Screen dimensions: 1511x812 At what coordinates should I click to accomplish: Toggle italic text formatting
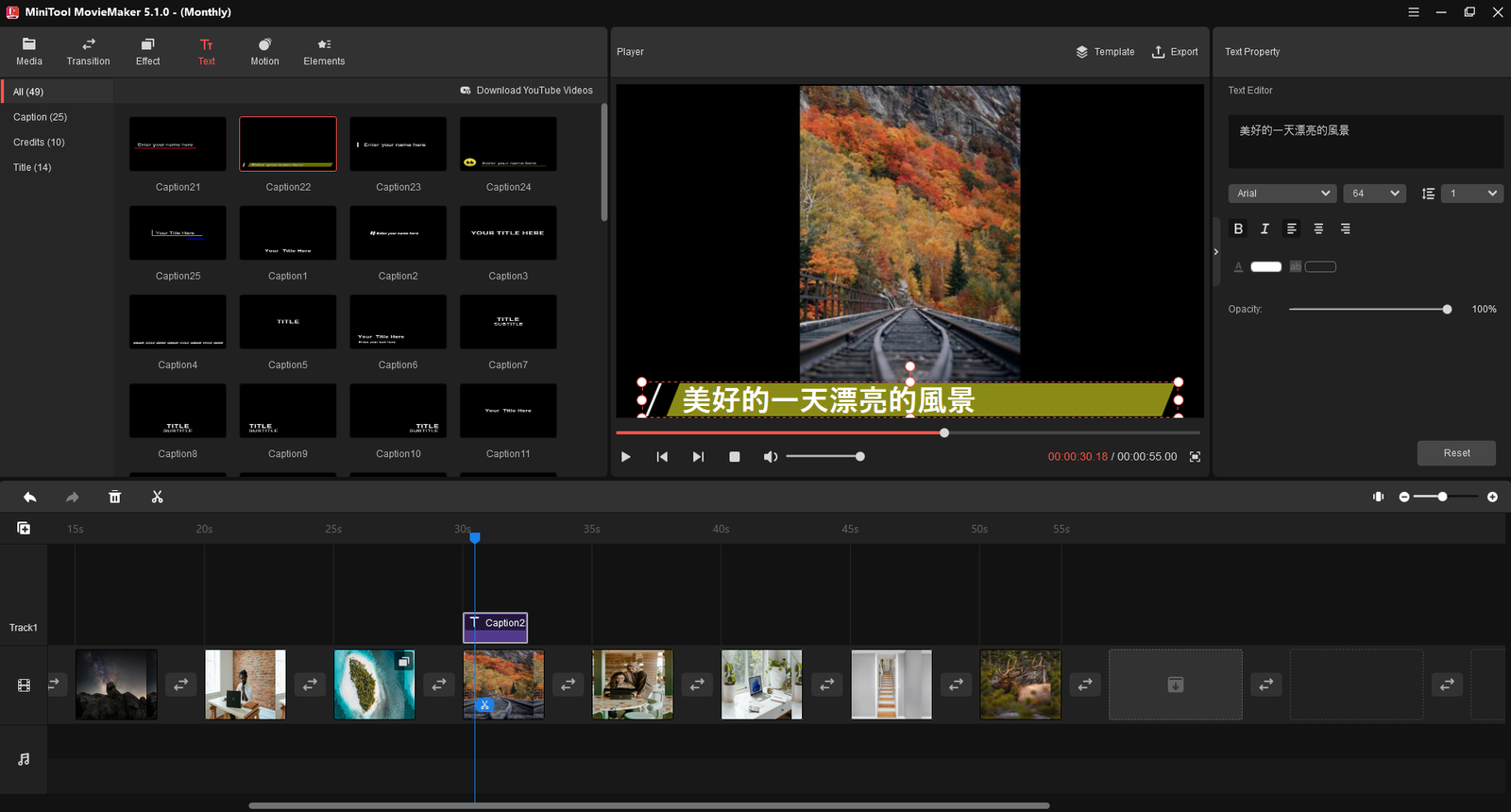point(1265,228)
